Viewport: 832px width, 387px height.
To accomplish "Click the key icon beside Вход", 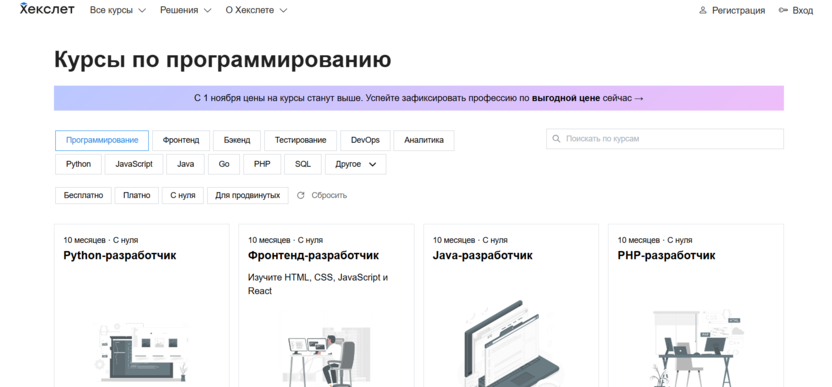I will (x=783, y=10).
